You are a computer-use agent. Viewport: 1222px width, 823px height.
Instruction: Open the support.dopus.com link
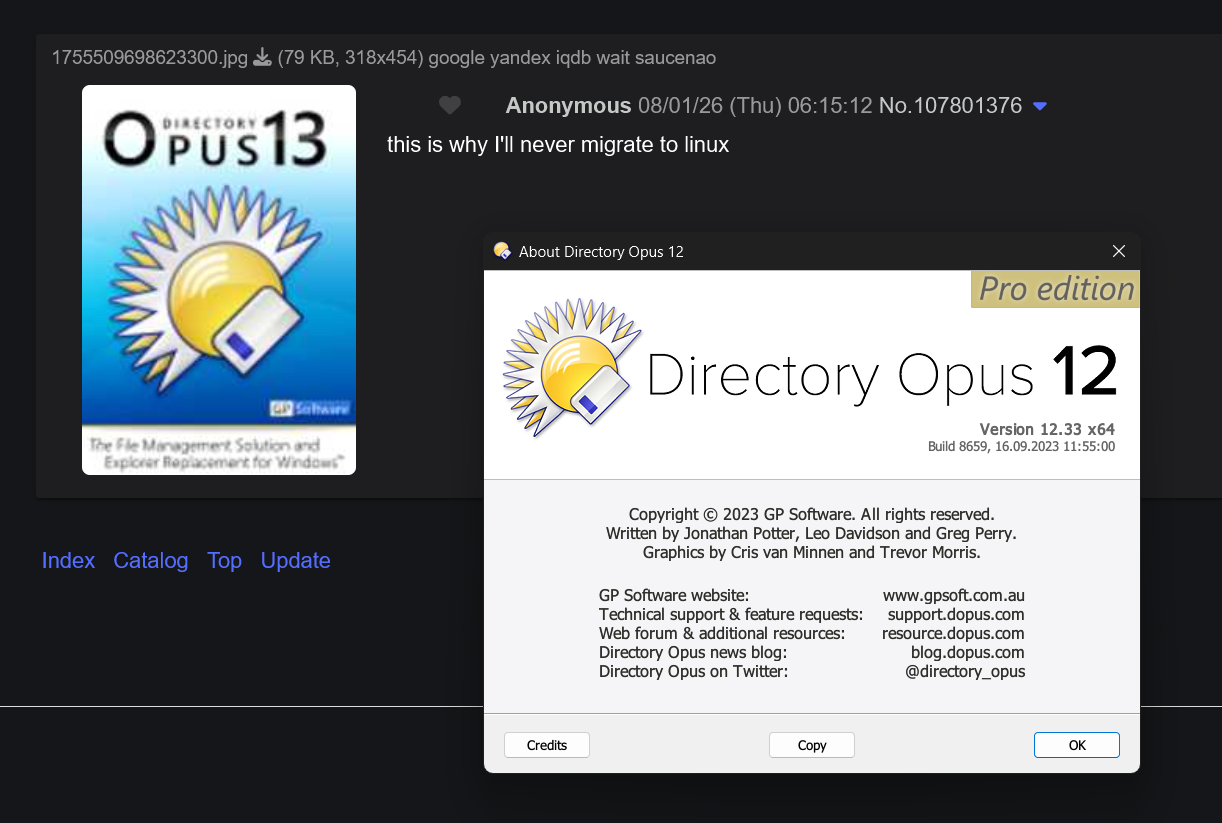(956, 614)
